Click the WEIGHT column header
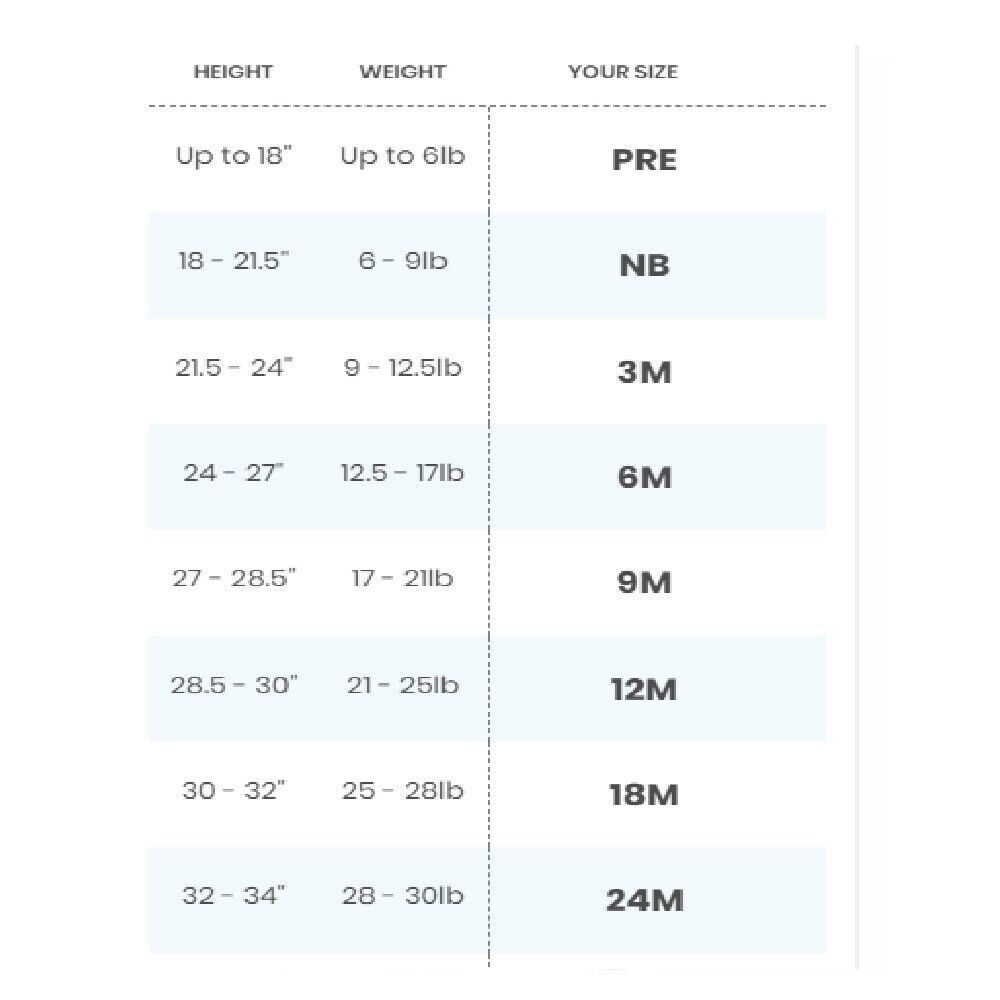Viewport: 1000px width, 1000px height. (x=402, y=71)
